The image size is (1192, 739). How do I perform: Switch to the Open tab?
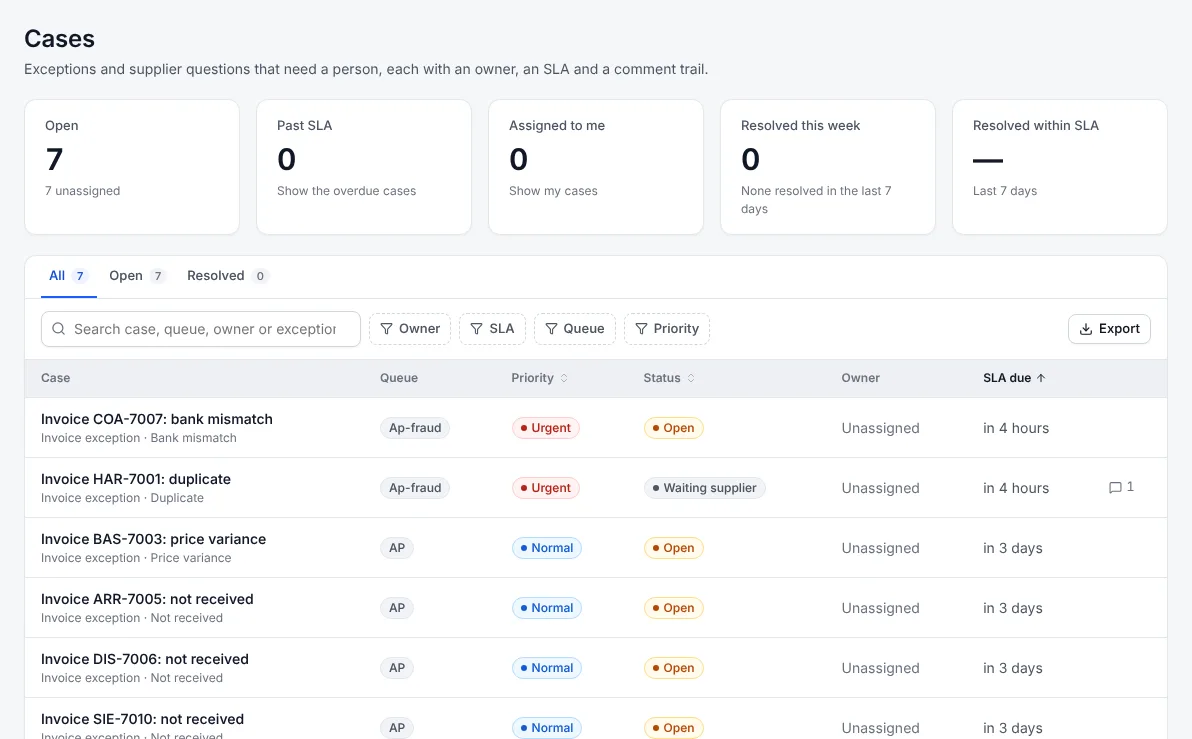[x=137, y=276]
